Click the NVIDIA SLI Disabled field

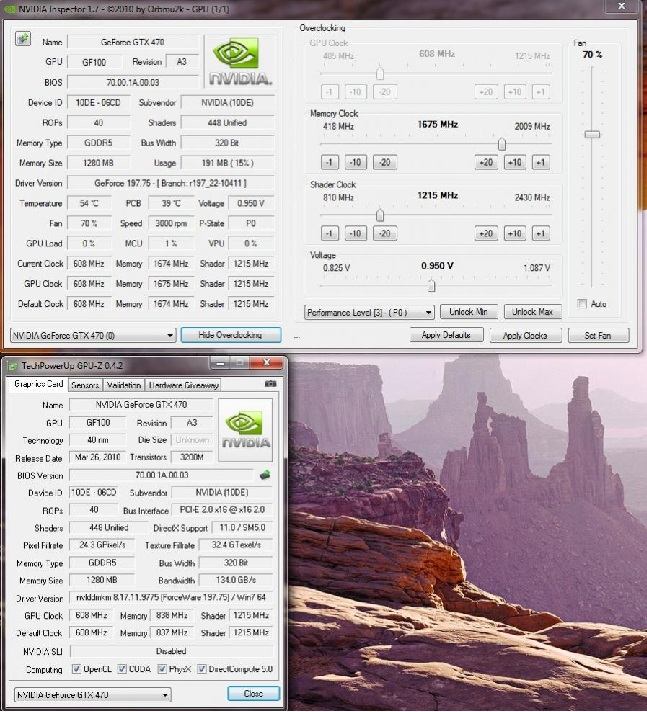[171, 651]
